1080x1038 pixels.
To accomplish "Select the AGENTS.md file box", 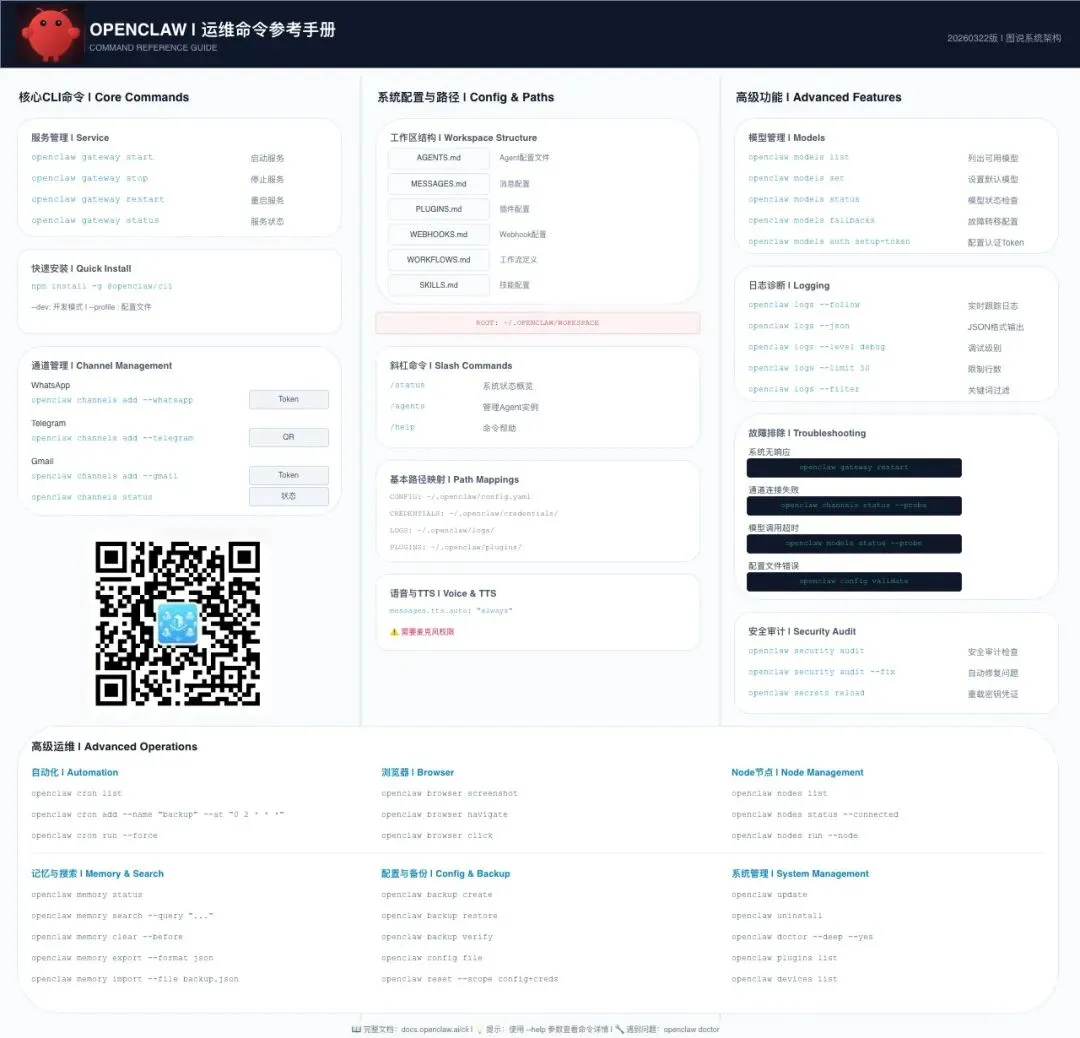I will pos(438,158).
